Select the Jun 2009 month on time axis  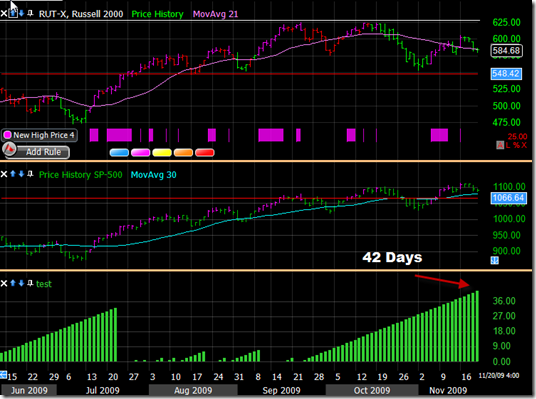pyautogui.click(x=29, y=390)
